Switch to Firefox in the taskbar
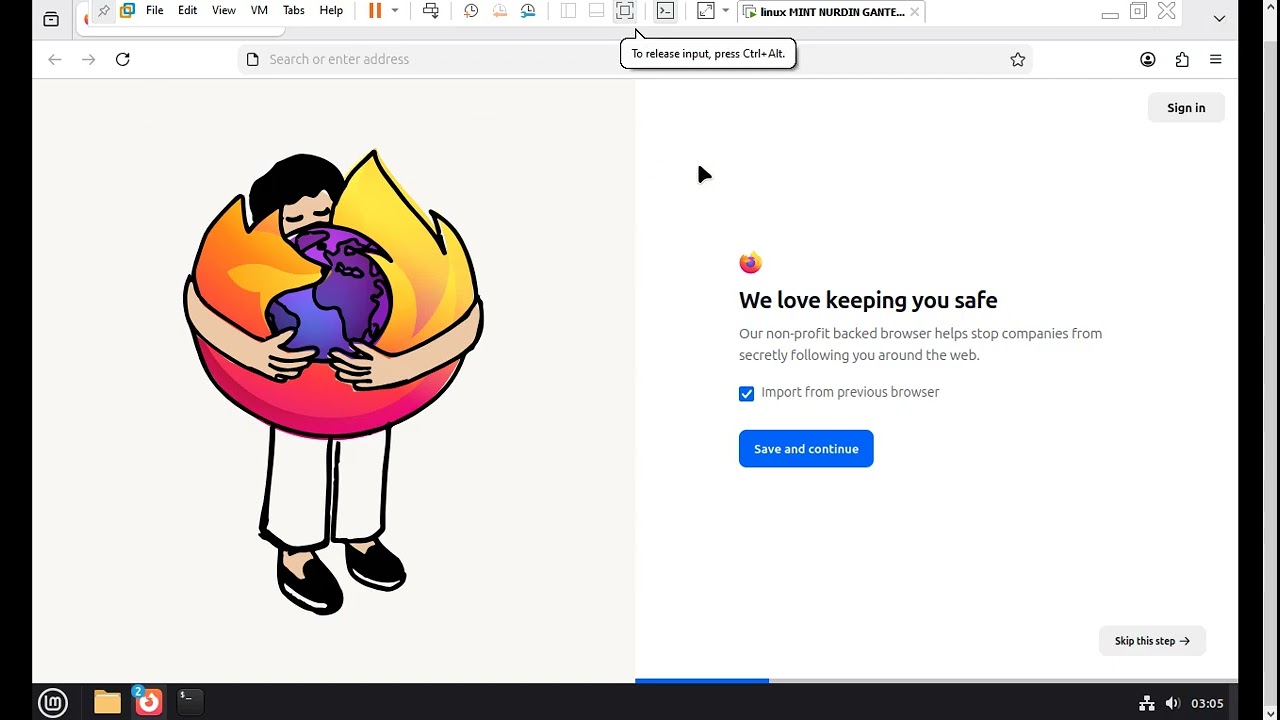Image resolution: width=1280 pixels, height=720 pixels. coord(148,702)
